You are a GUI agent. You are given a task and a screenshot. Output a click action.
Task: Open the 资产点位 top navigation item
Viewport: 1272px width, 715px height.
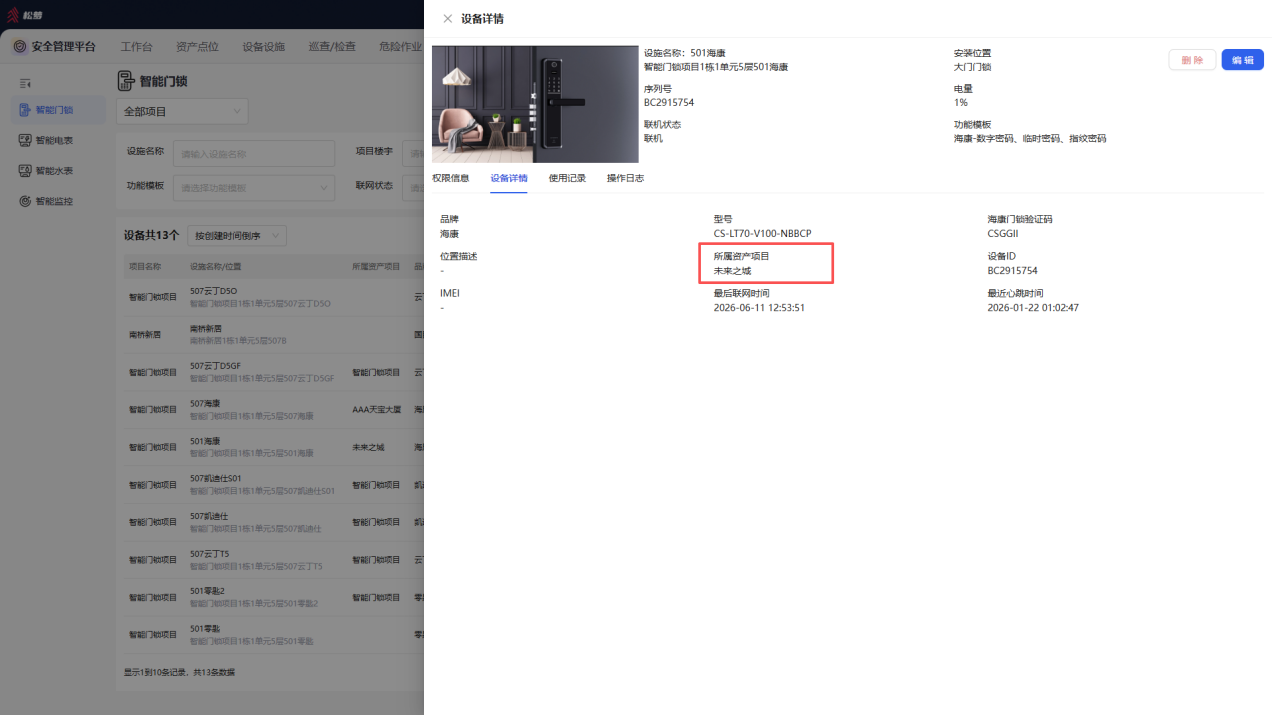coord(197,46)
